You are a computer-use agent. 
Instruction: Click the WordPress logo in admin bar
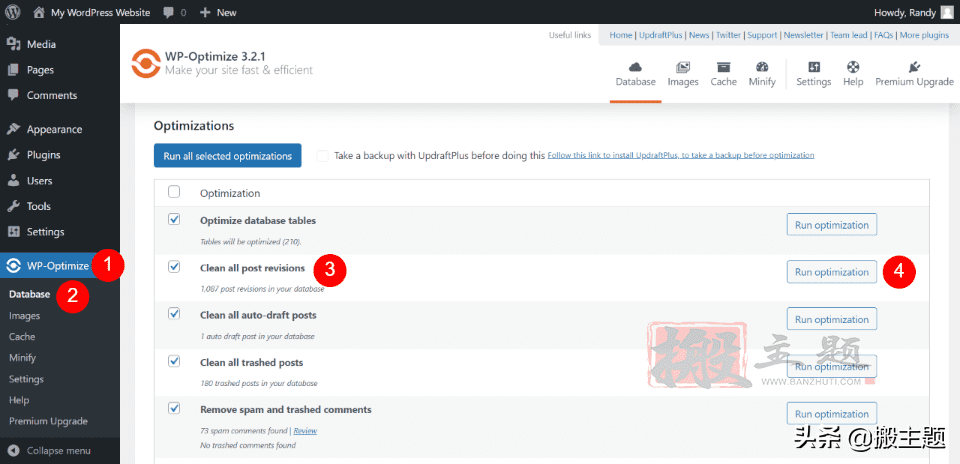(x=13, y=12)
